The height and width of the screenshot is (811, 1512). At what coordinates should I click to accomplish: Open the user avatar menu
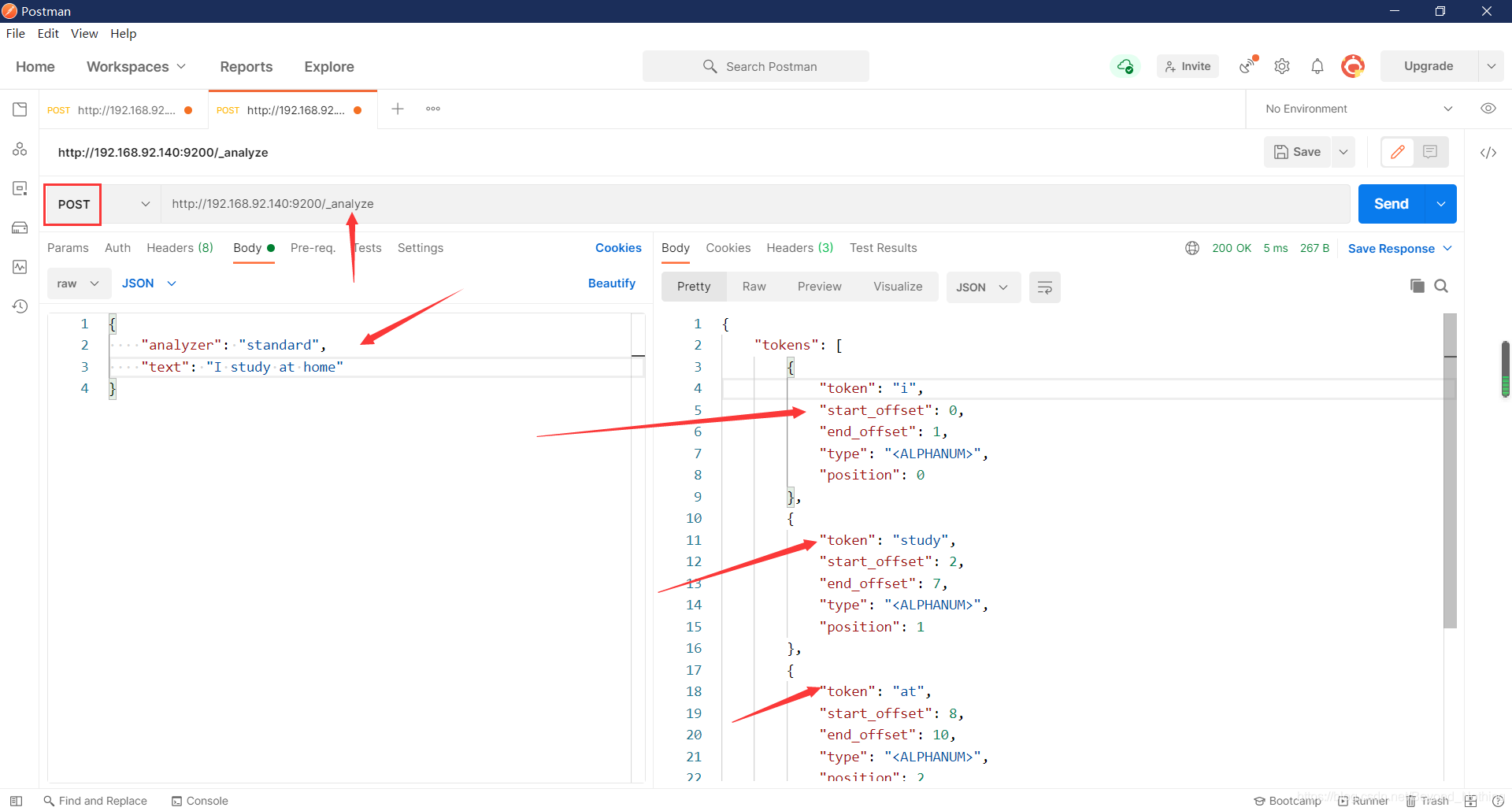click(x=1353, y=66)
